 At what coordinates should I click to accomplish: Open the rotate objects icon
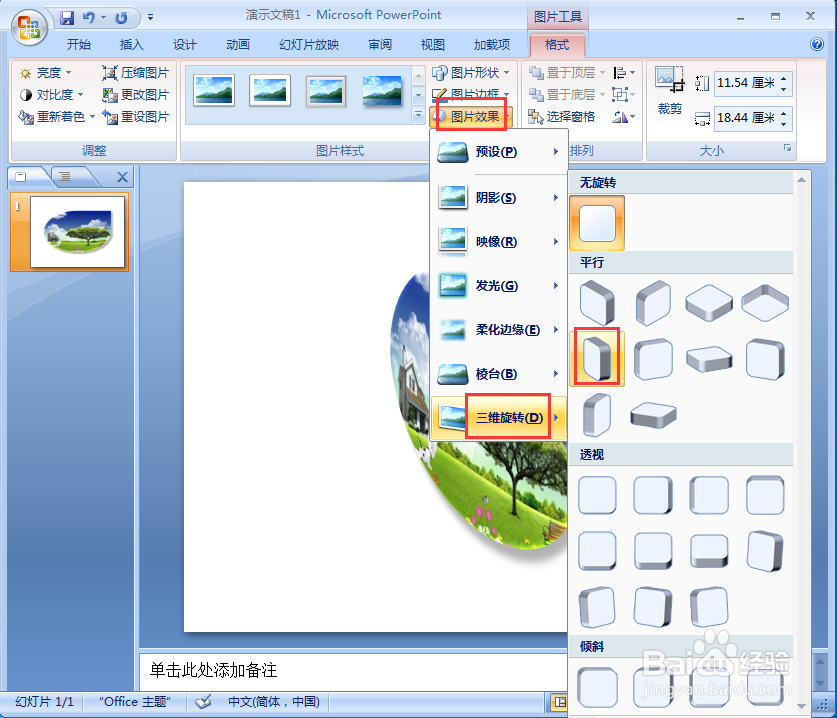[624, 117]
